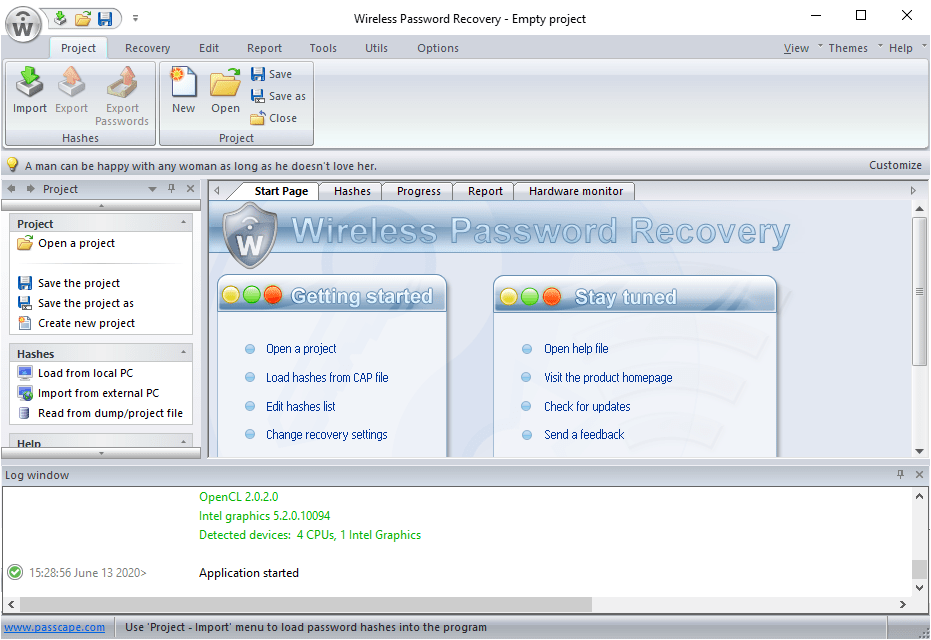Click Create new project in side panel
Viewport: 931px width, 640px height.
76,323
